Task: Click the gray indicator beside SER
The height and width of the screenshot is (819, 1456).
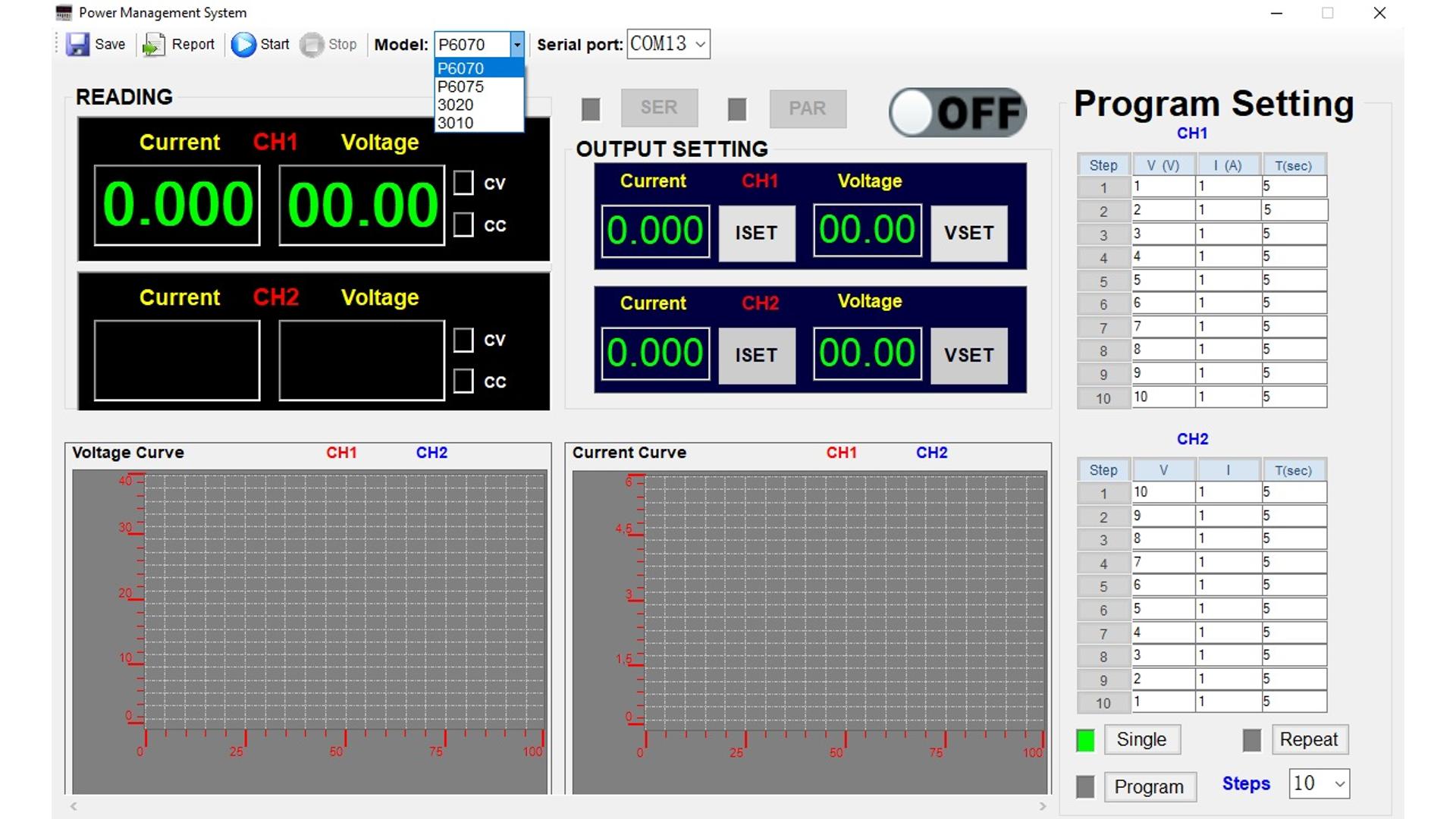Action: [591, 109]
